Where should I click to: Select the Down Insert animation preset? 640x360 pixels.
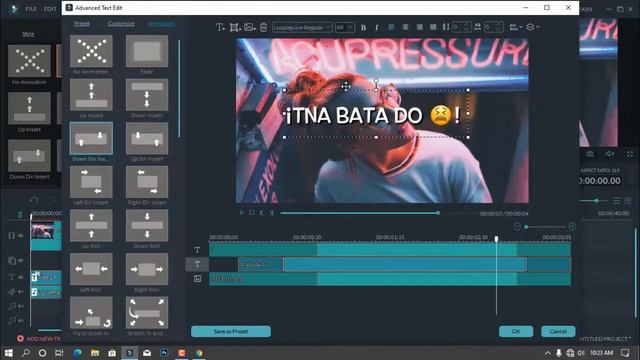coord(147,95)
